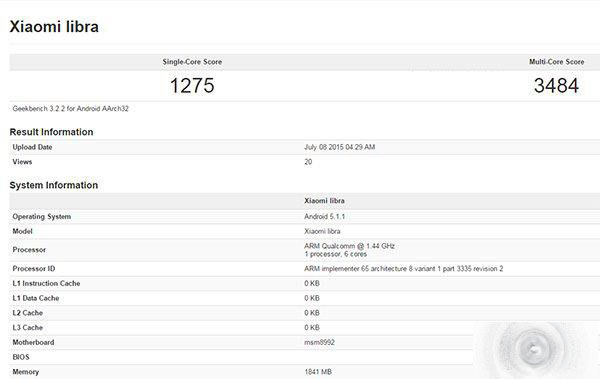Click the 'Model' row label

coord(22,232)
